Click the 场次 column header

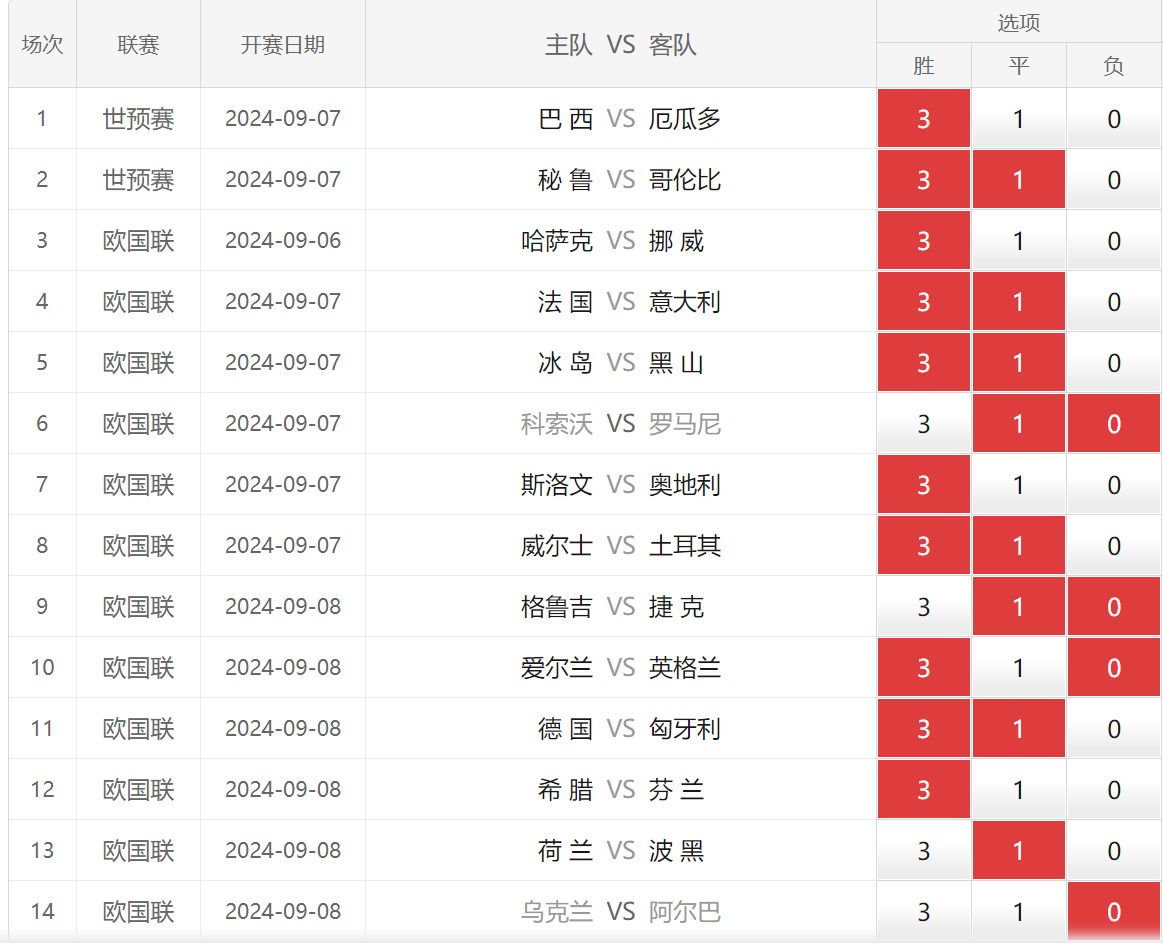tap(42, 44)
